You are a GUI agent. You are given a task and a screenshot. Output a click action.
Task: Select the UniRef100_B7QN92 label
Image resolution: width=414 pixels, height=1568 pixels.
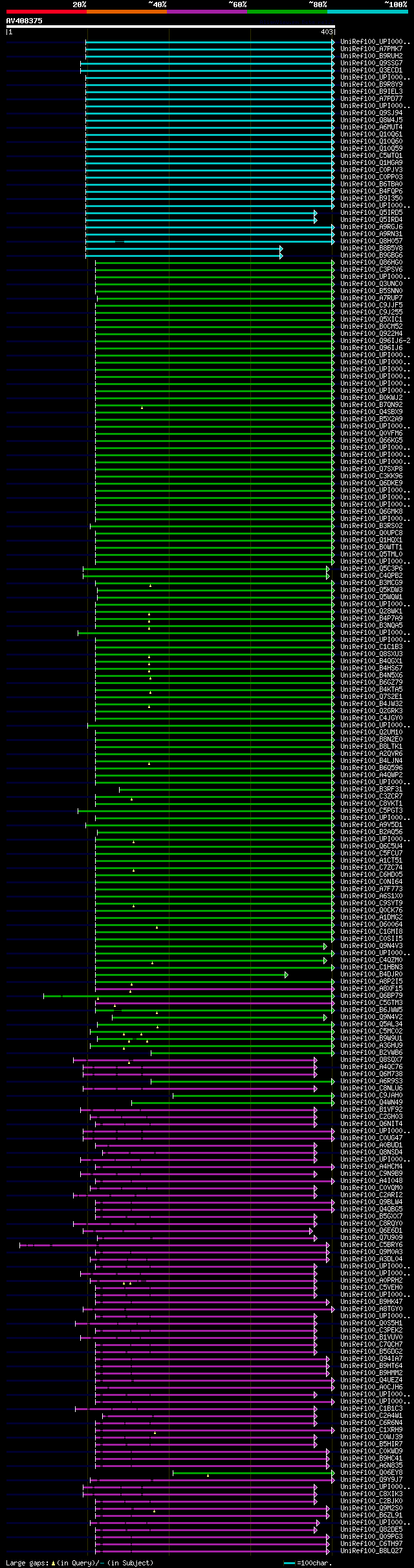tap(371, 404)
